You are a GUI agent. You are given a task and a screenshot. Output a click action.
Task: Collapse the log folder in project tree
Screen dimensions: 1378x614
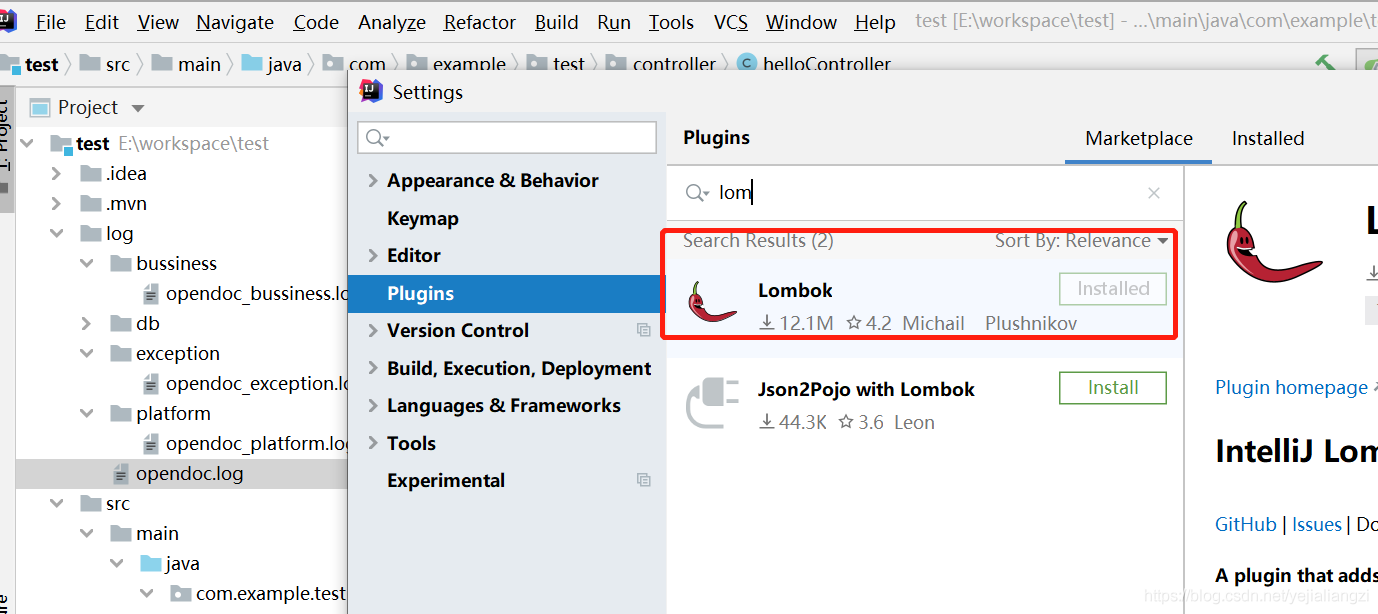[x=57, y=233]
